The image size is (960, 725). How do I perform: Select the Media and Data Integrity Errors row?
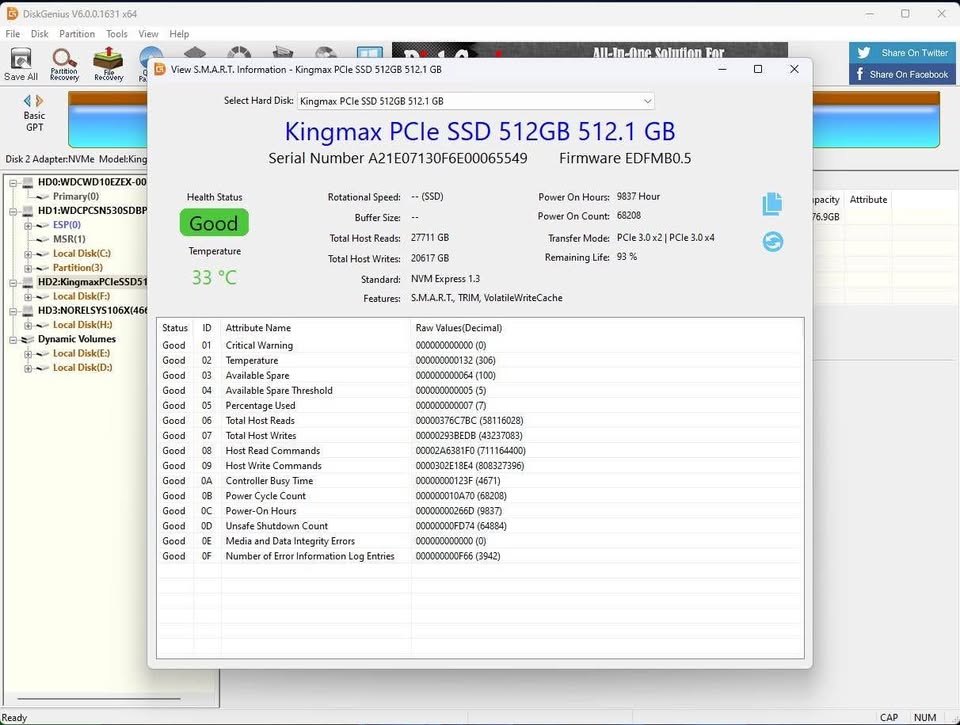coord(480,541)
